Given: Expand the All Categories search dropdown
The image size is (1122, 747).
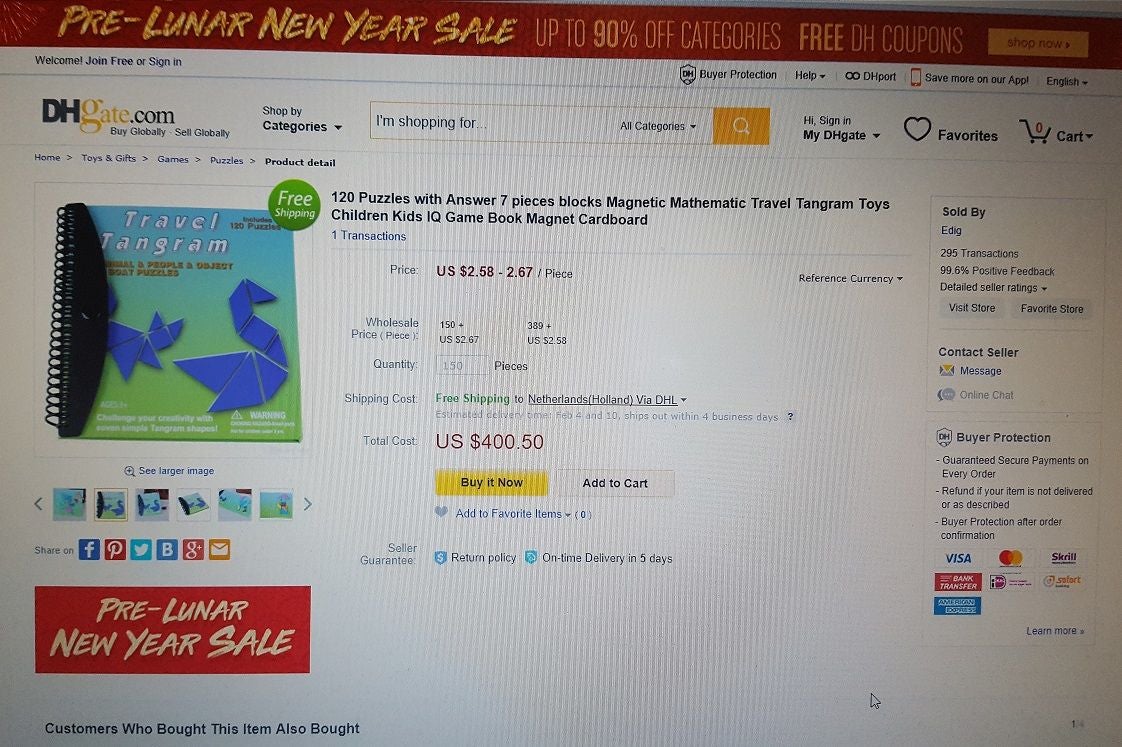Looking at the screenshot, I should tap(658, 126).
